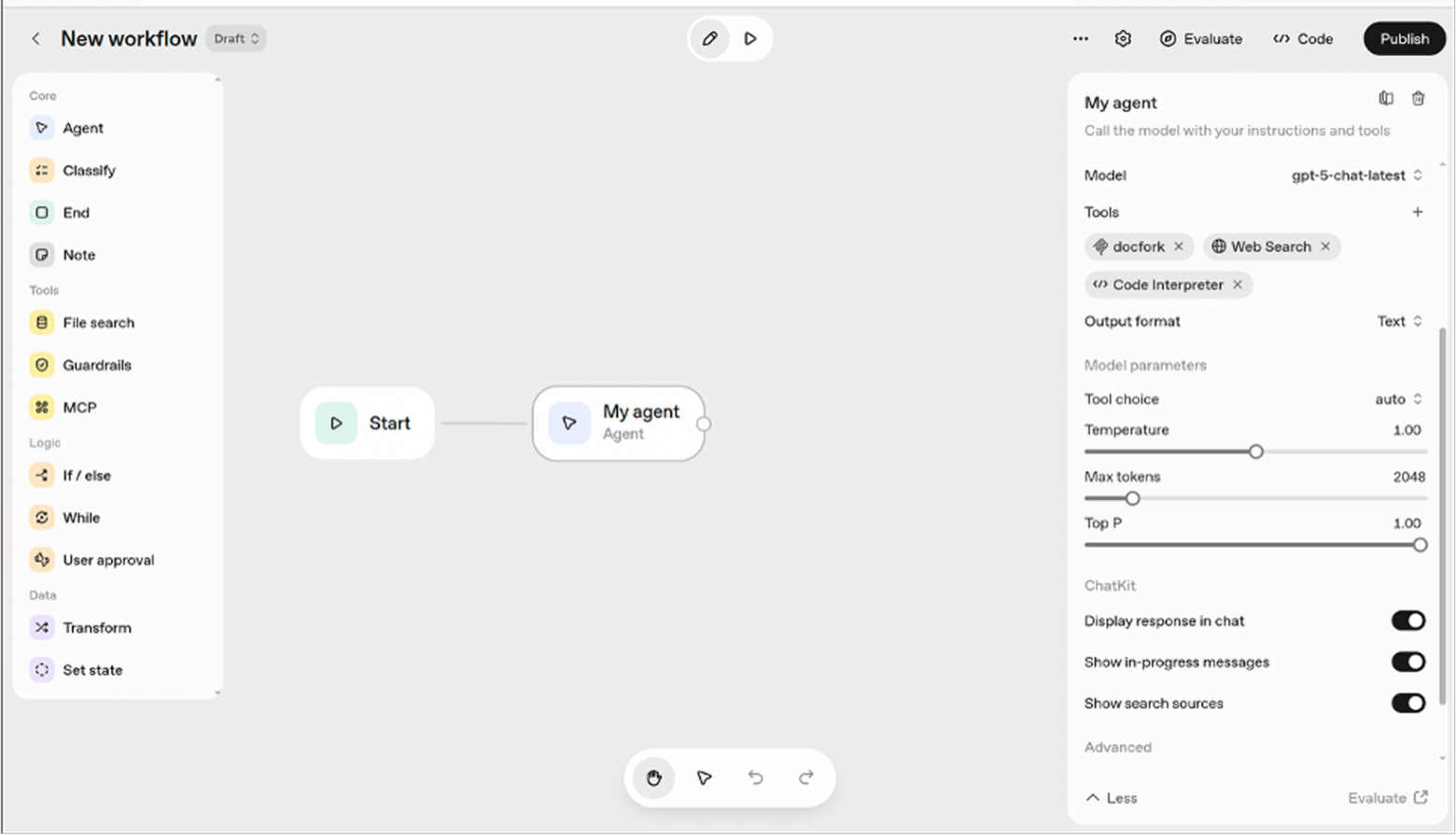Select the Classify tool from Core section

(x=89, y=170)
